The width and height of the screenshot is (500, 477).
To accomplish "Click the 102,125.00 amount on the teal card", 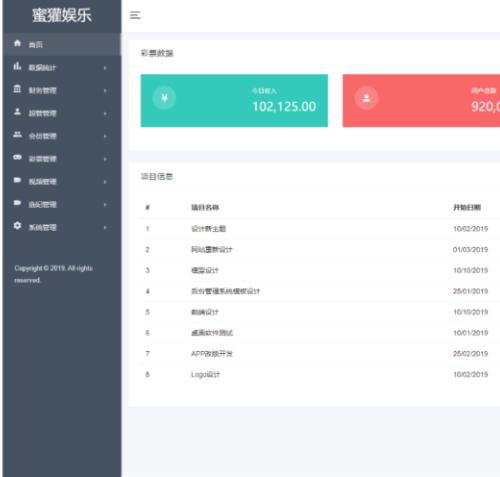I will click(284, 106).
